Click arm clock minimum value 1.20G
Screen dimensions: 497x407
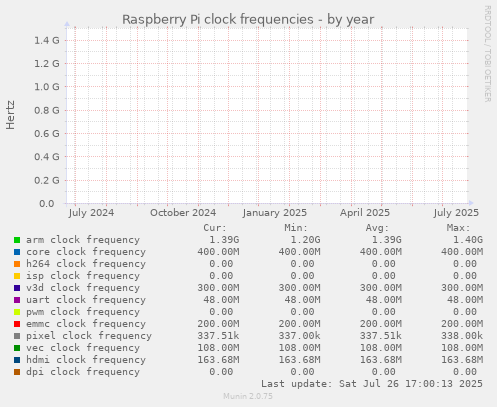305,240
